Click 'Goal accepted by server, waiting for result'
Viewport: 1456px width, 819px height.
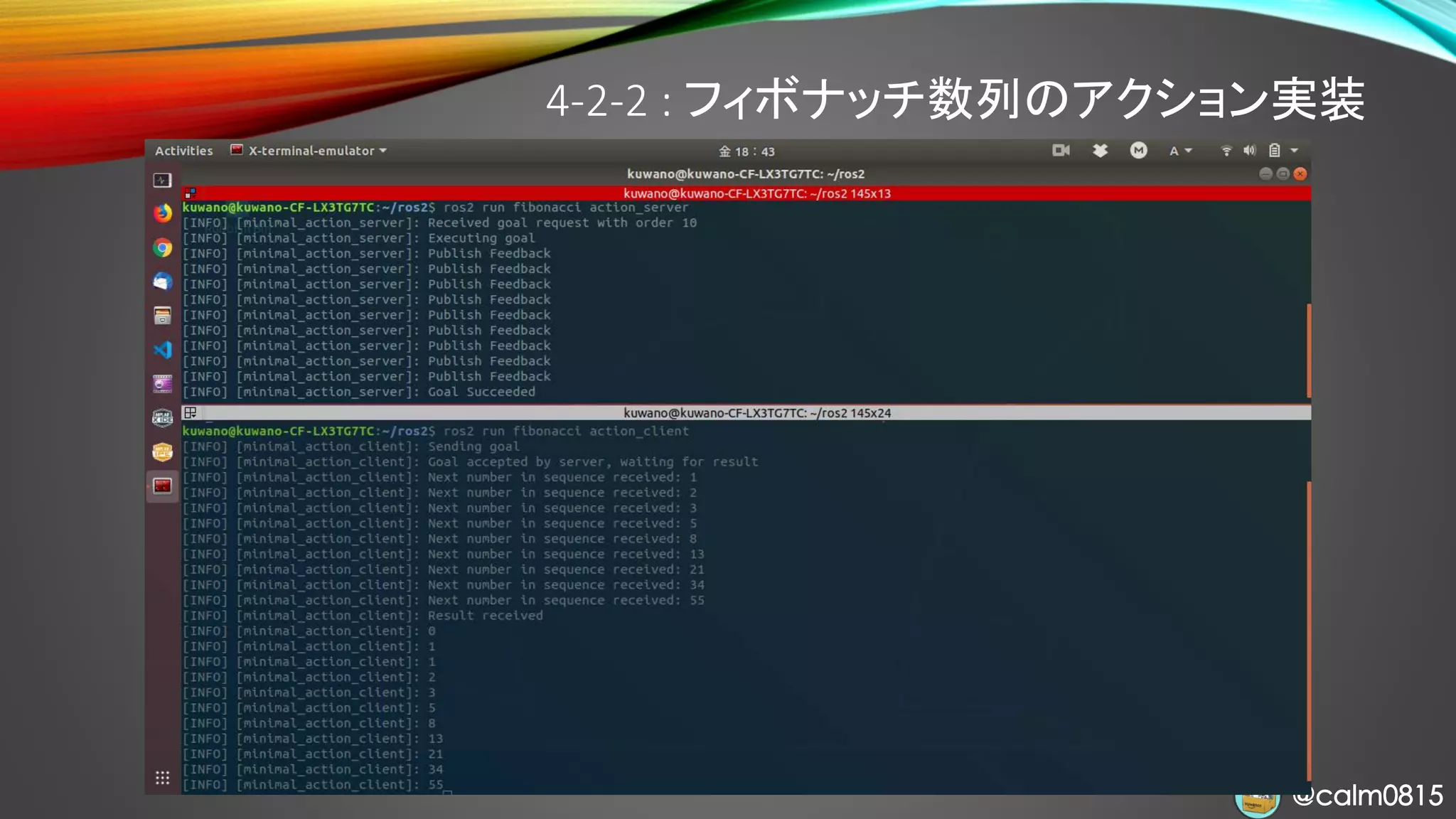(x=593, y=462)
